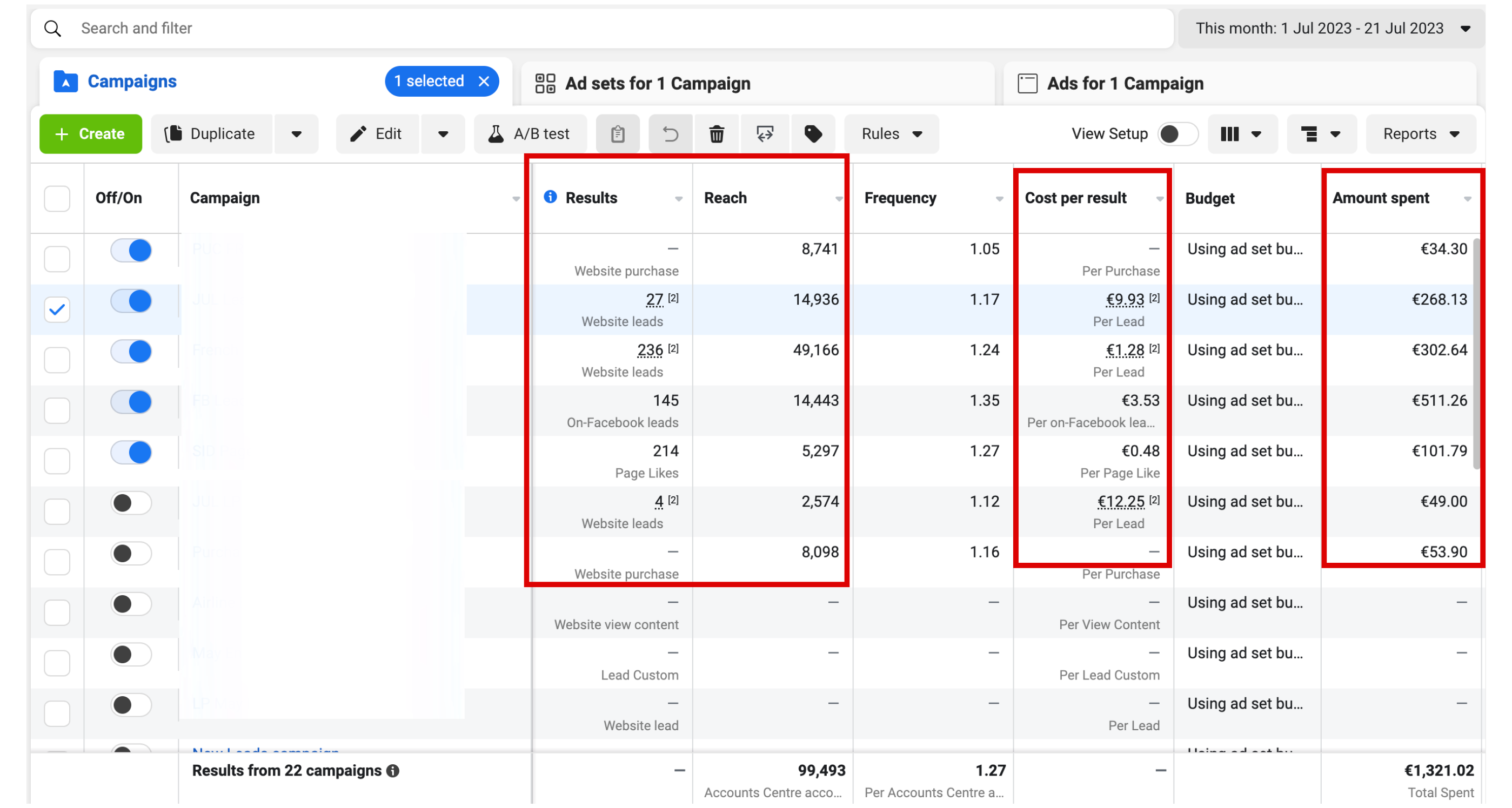1512x808 pixels.
Task: Open the date range dropdown
Action: [1330, 28]
